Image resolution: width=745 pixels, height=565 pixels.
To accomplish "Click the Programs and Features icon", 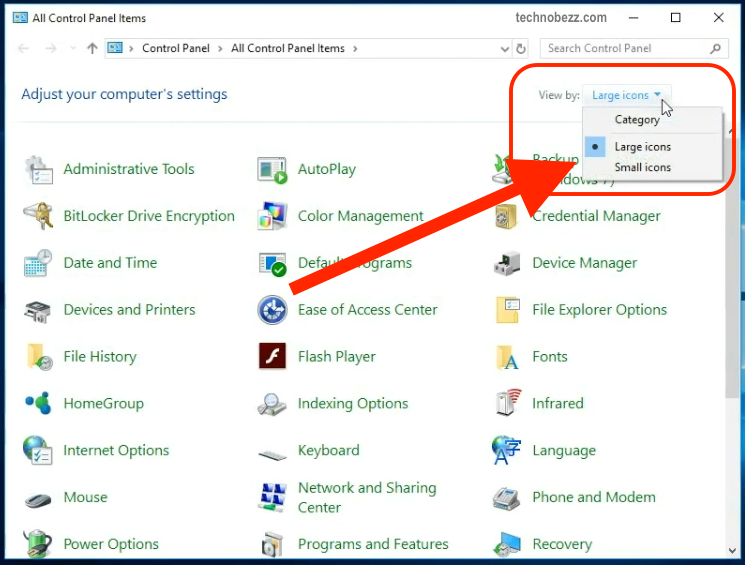I will pyautogui.click(x=272, y=545).
